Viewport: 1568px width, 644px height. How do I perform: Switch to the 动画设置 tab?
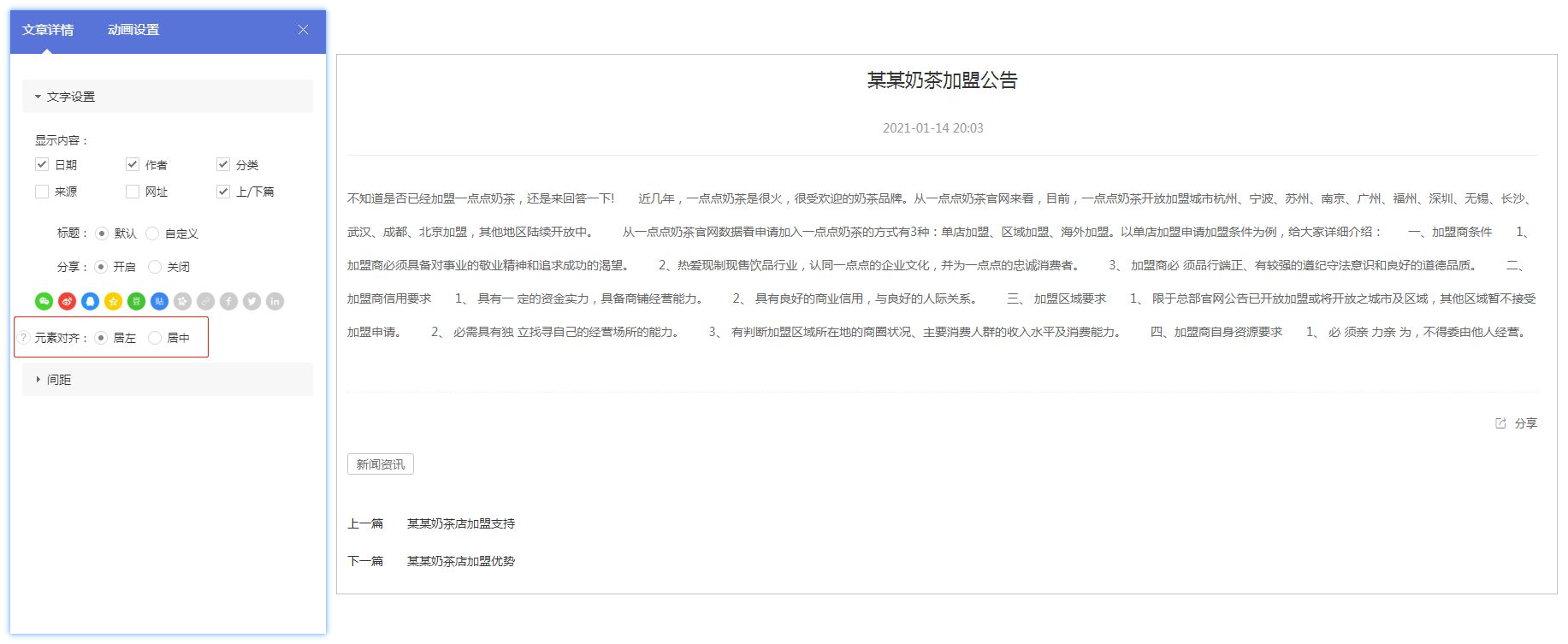point(133,30)
